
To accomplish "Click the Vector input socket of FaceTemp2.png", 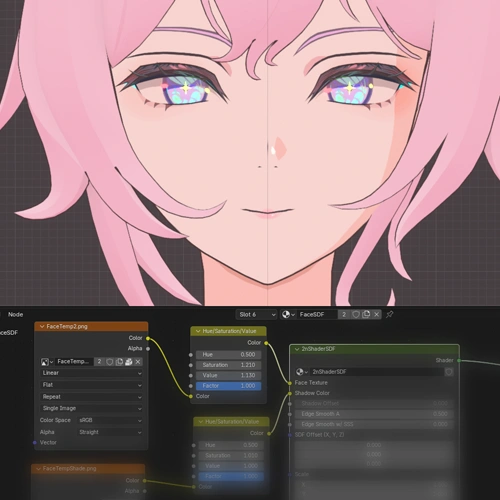I will click(35, 443).
